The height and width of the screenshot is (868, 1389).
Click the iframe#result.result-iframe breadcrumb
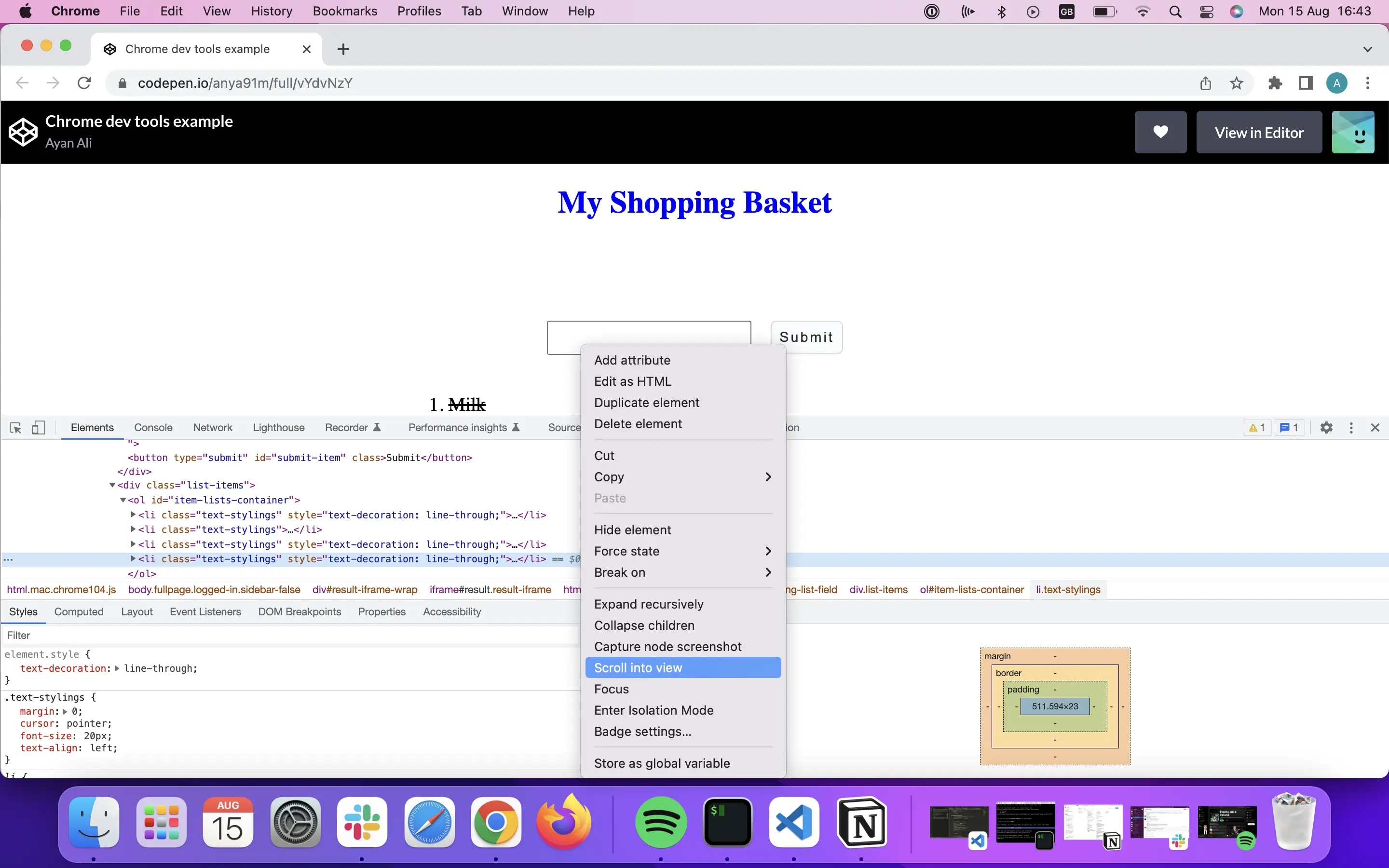[x=490, y=590]
